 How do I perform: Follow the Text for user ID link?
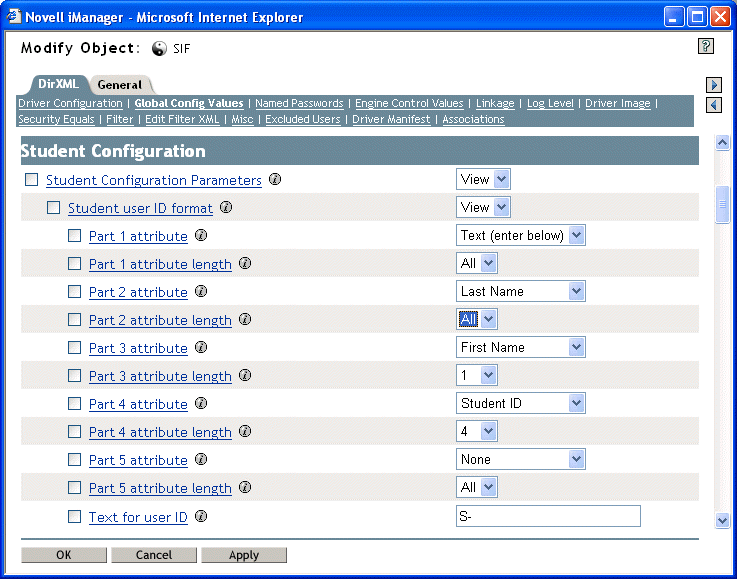138,517
